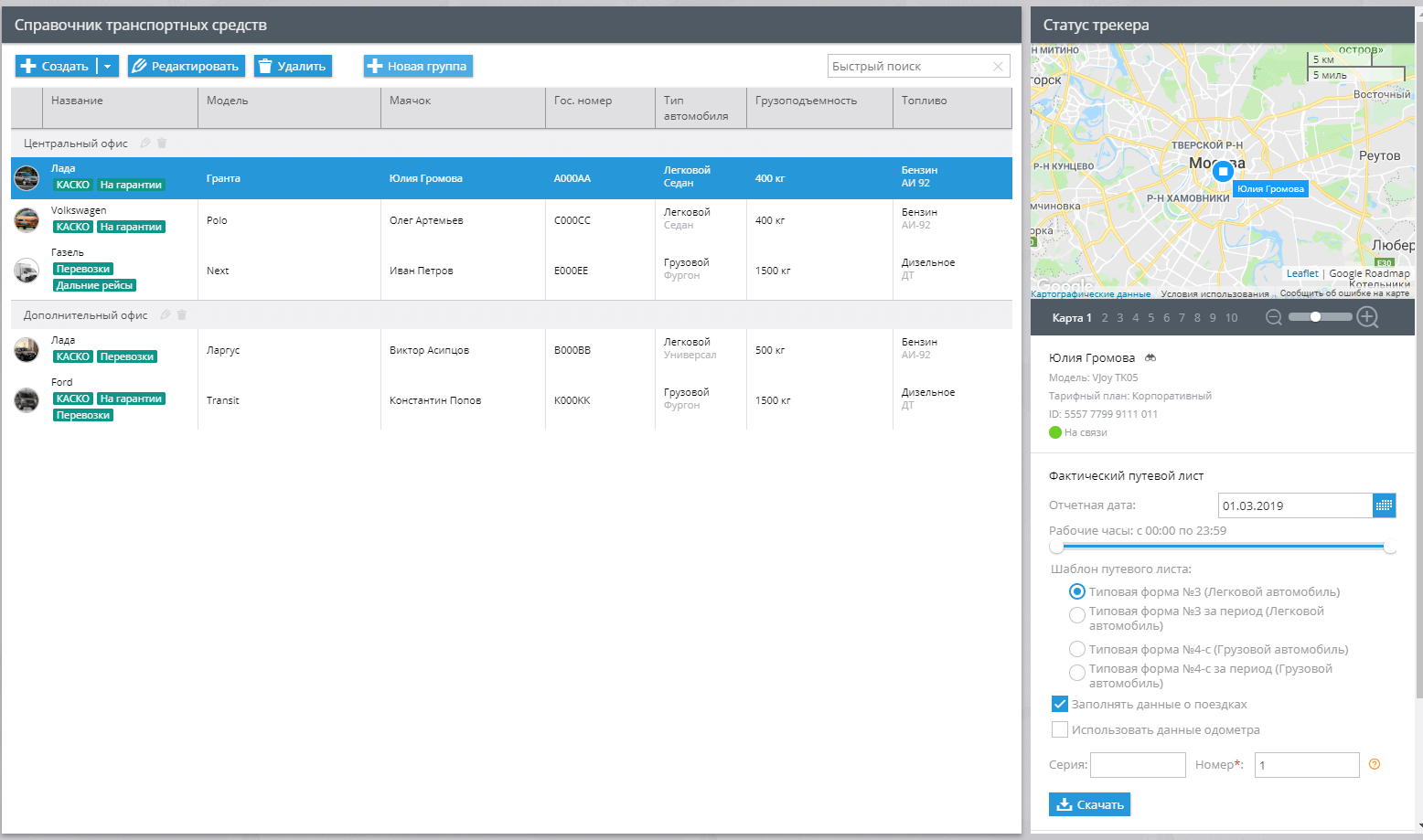The image size is (1423, 840).
Task: Click the Дальние рейсы tag on Газель
Action: coord(94,285)
